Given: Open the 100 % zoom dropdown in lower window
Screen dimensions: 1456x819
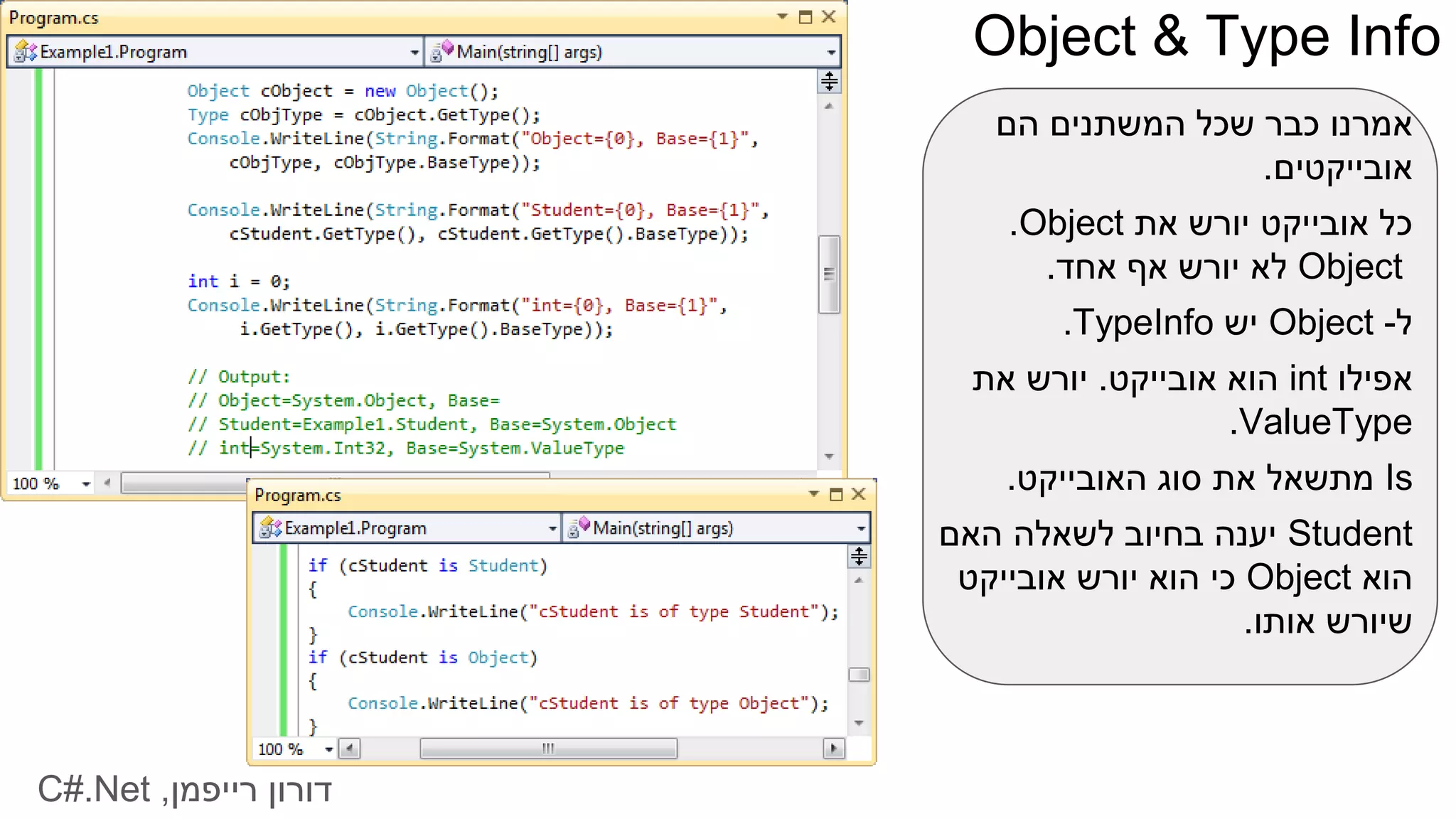Looking at the screenshot, I should [329, 749].
